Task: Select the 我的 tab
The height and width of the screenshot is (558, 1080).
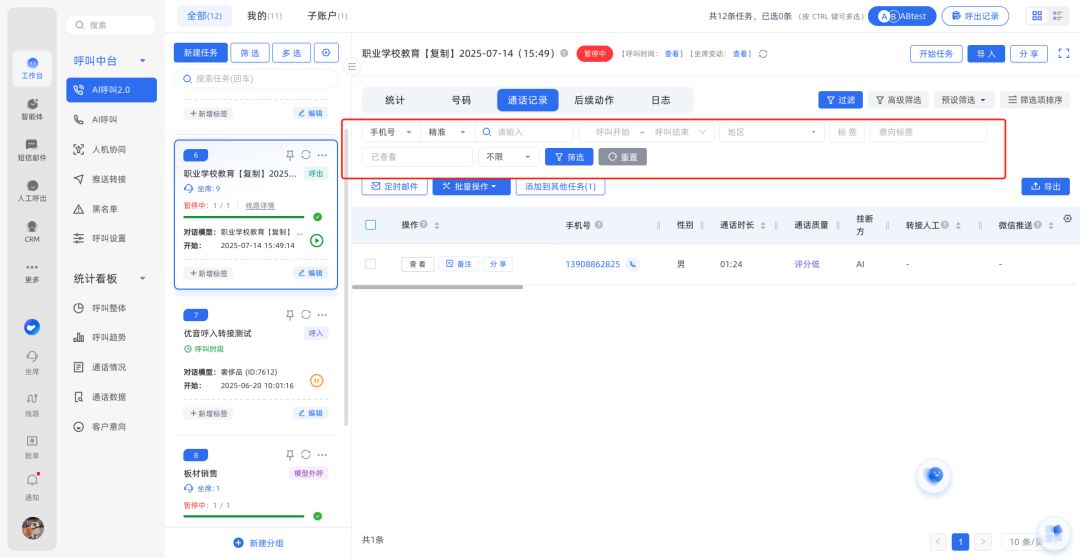Action: (263, 16)
